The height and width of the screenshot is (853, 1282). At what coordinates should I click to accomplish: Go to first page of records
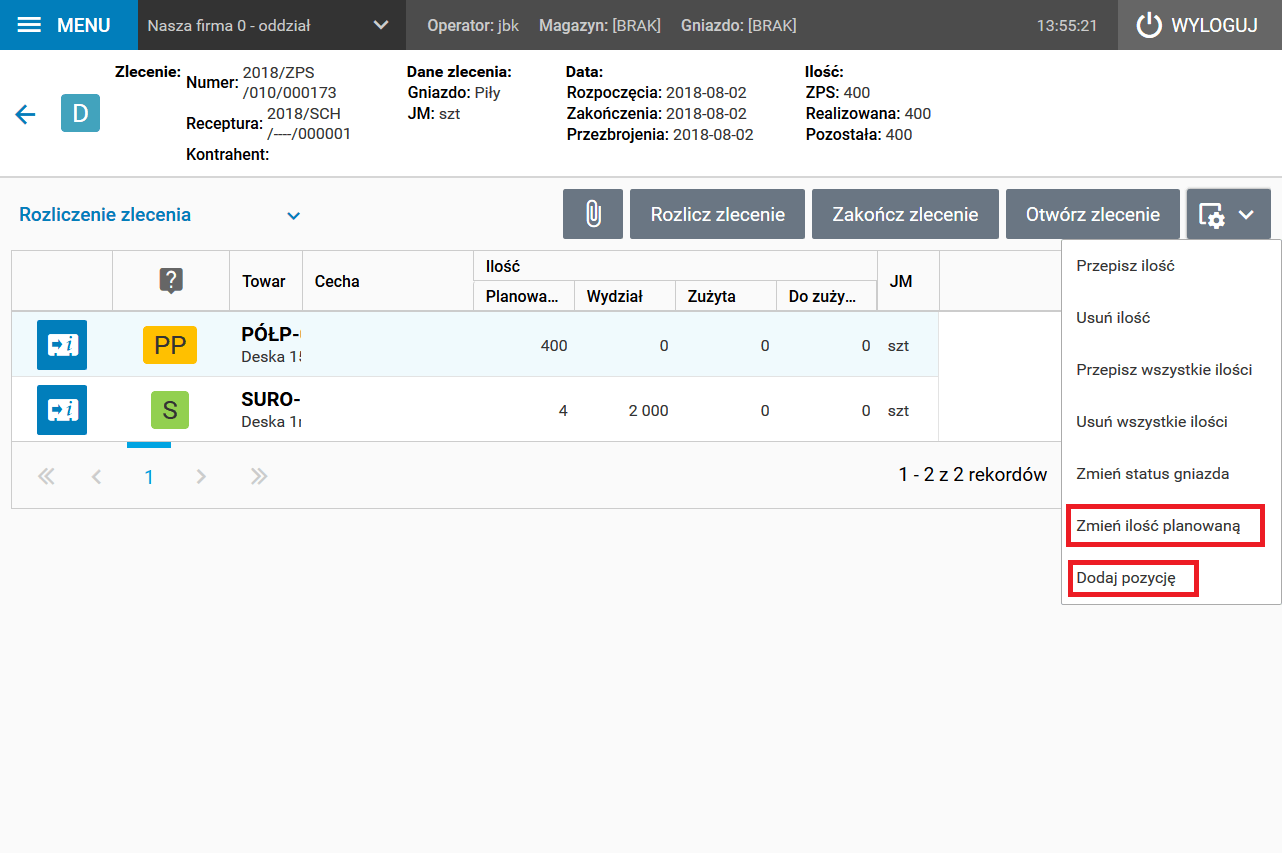46,476
